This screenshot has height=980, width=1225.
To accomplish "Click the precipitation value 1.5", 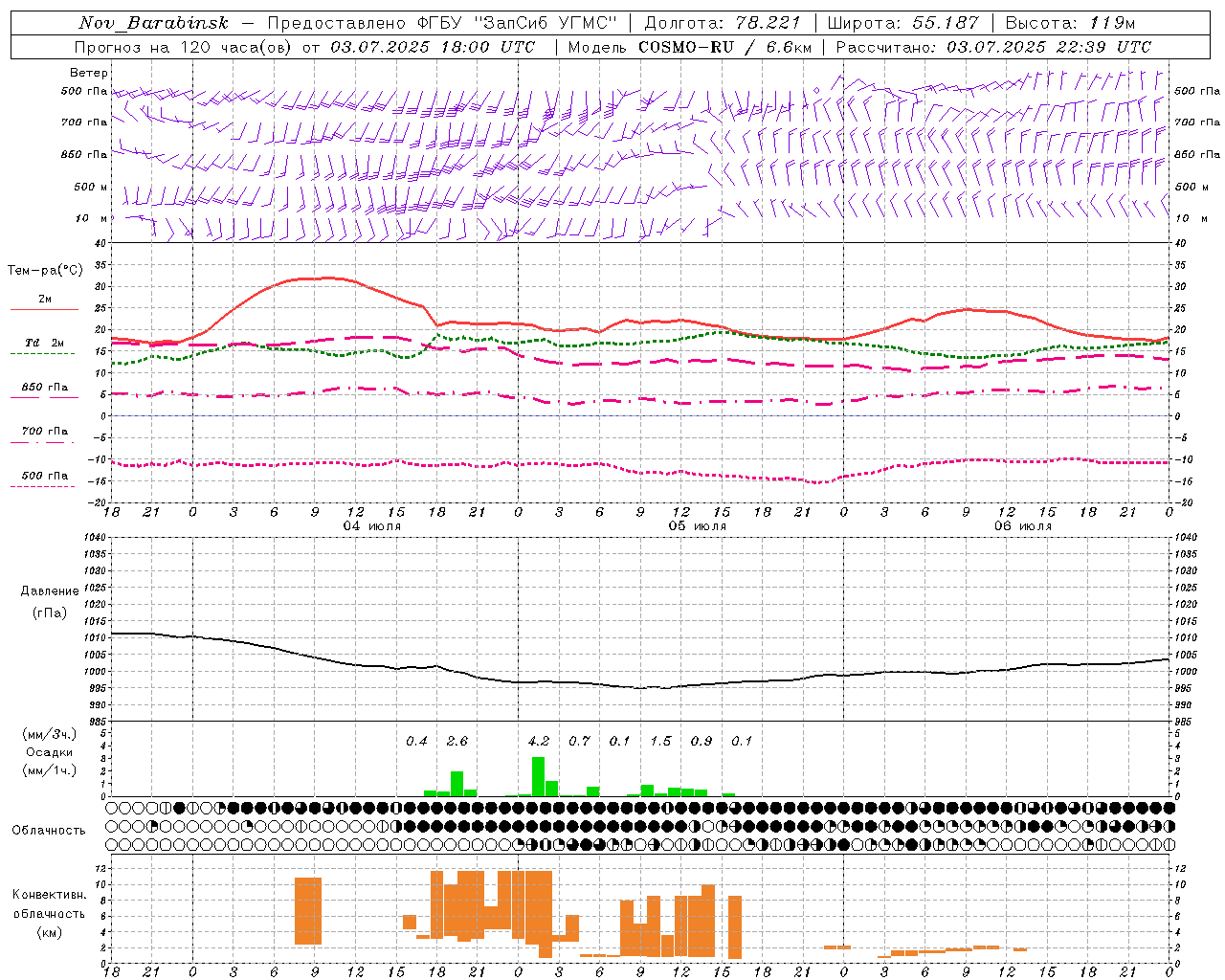I will 661,741.
